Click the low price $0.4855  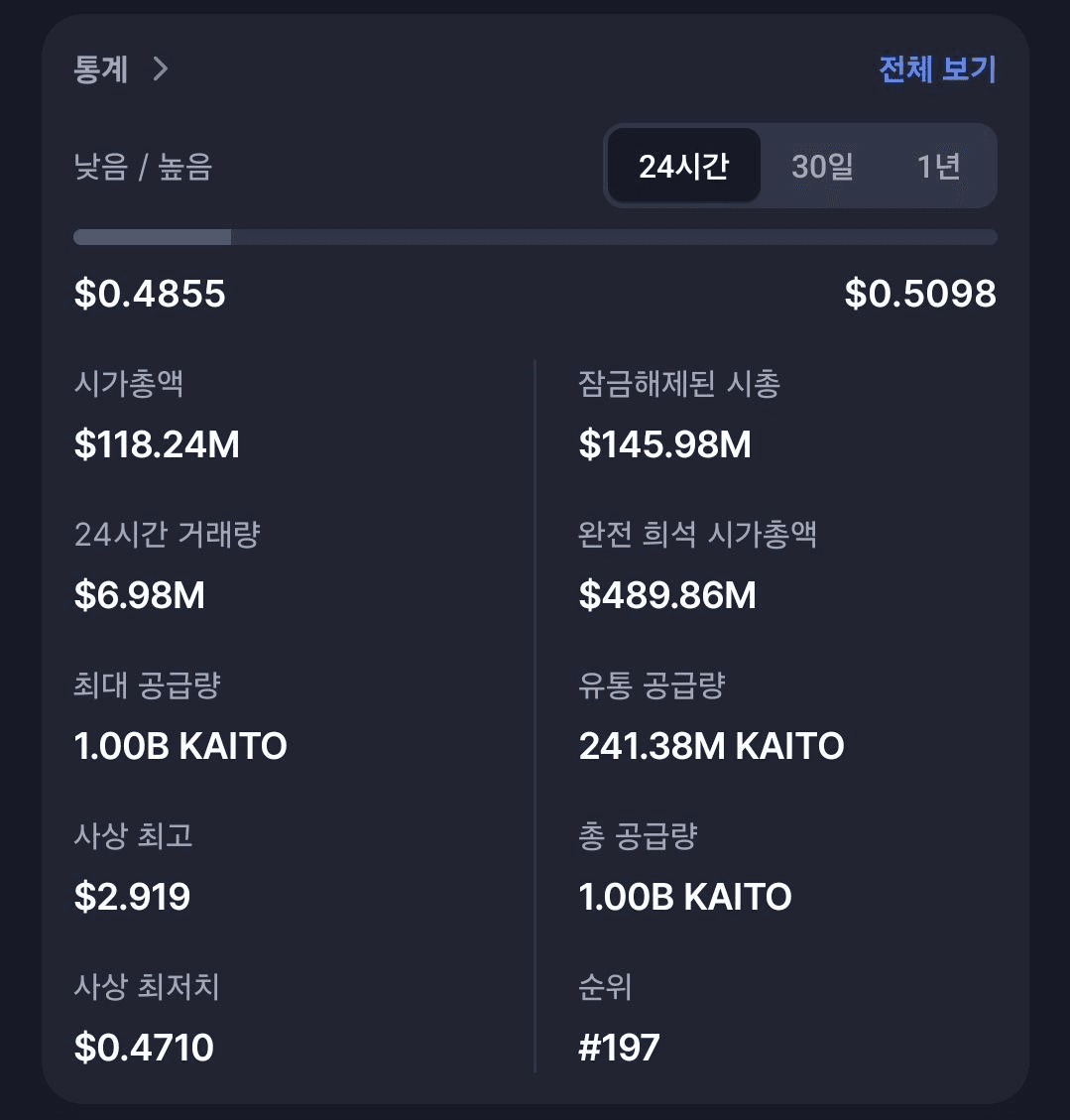150,294
